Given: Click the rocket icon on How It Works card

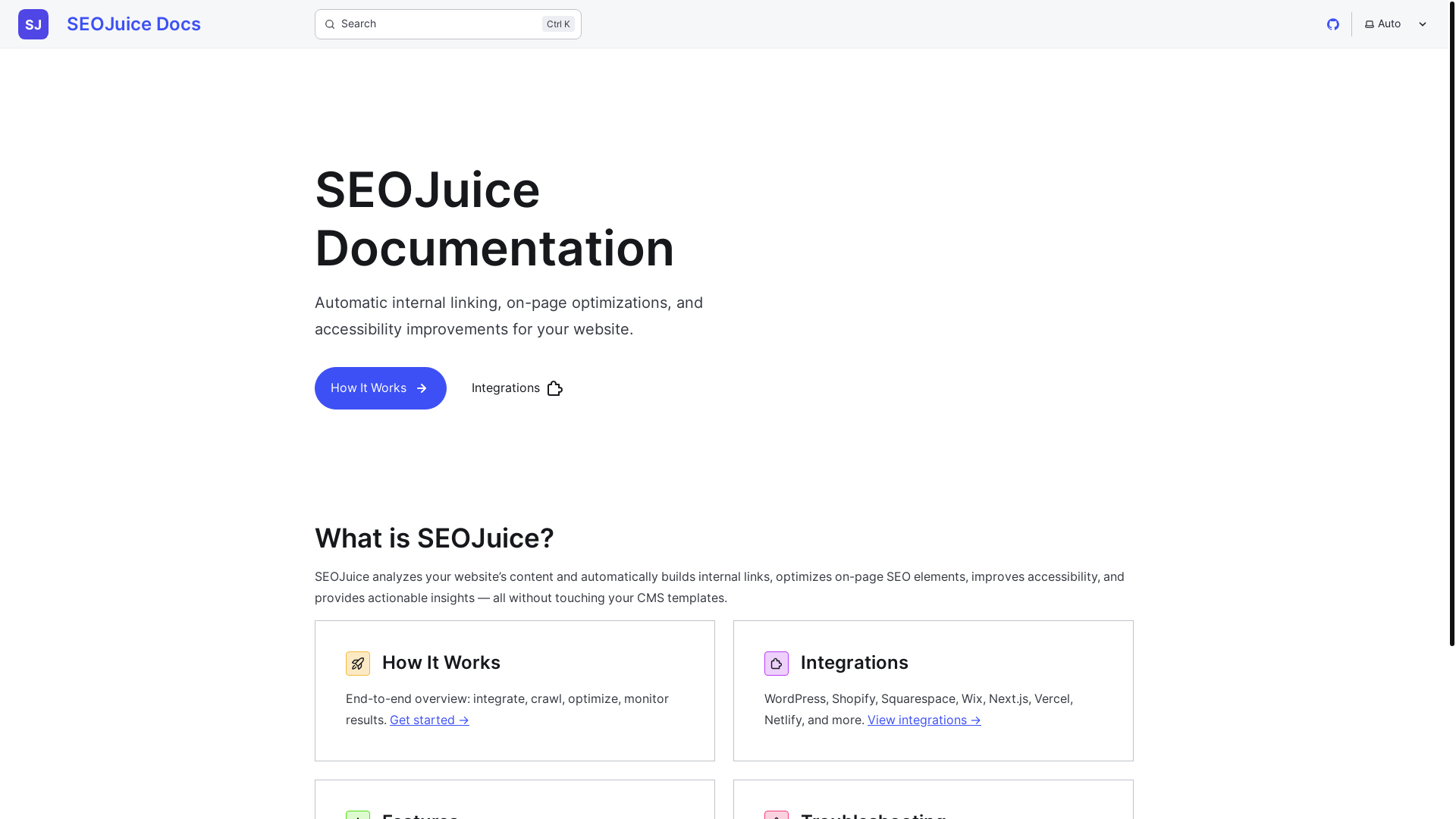Looking at the screenshot, I should pos(358,664).
